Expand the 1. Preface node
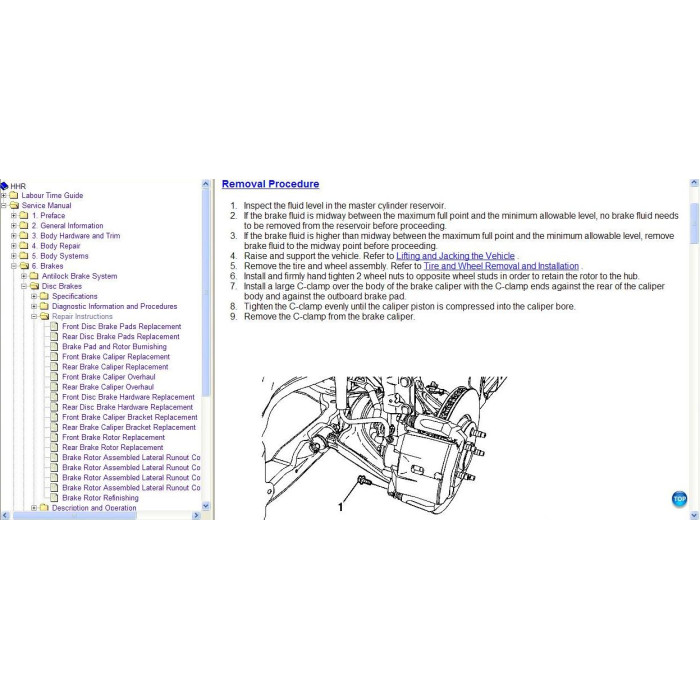Image resolution: width=700 pixels, height=700 pixels. 14,215
